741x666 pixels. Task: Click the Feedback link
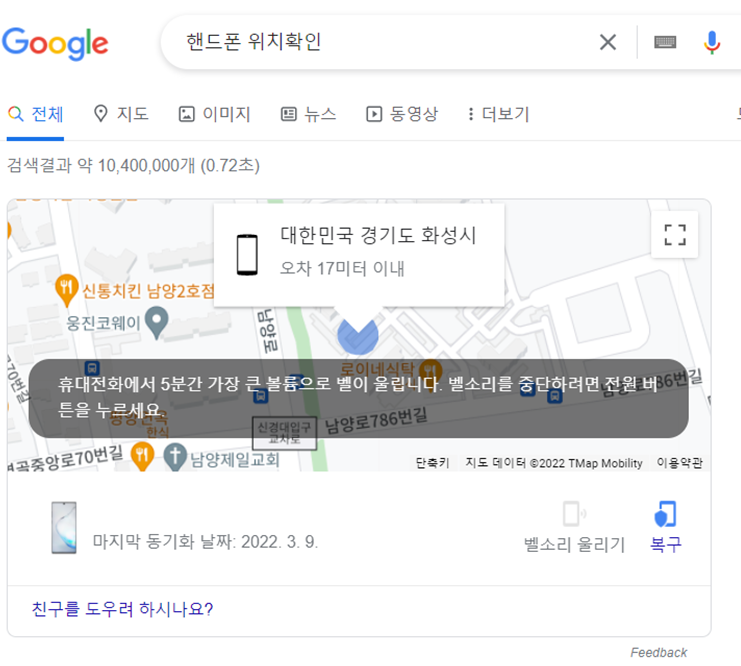pyautogui.click(x=658, y=653)
